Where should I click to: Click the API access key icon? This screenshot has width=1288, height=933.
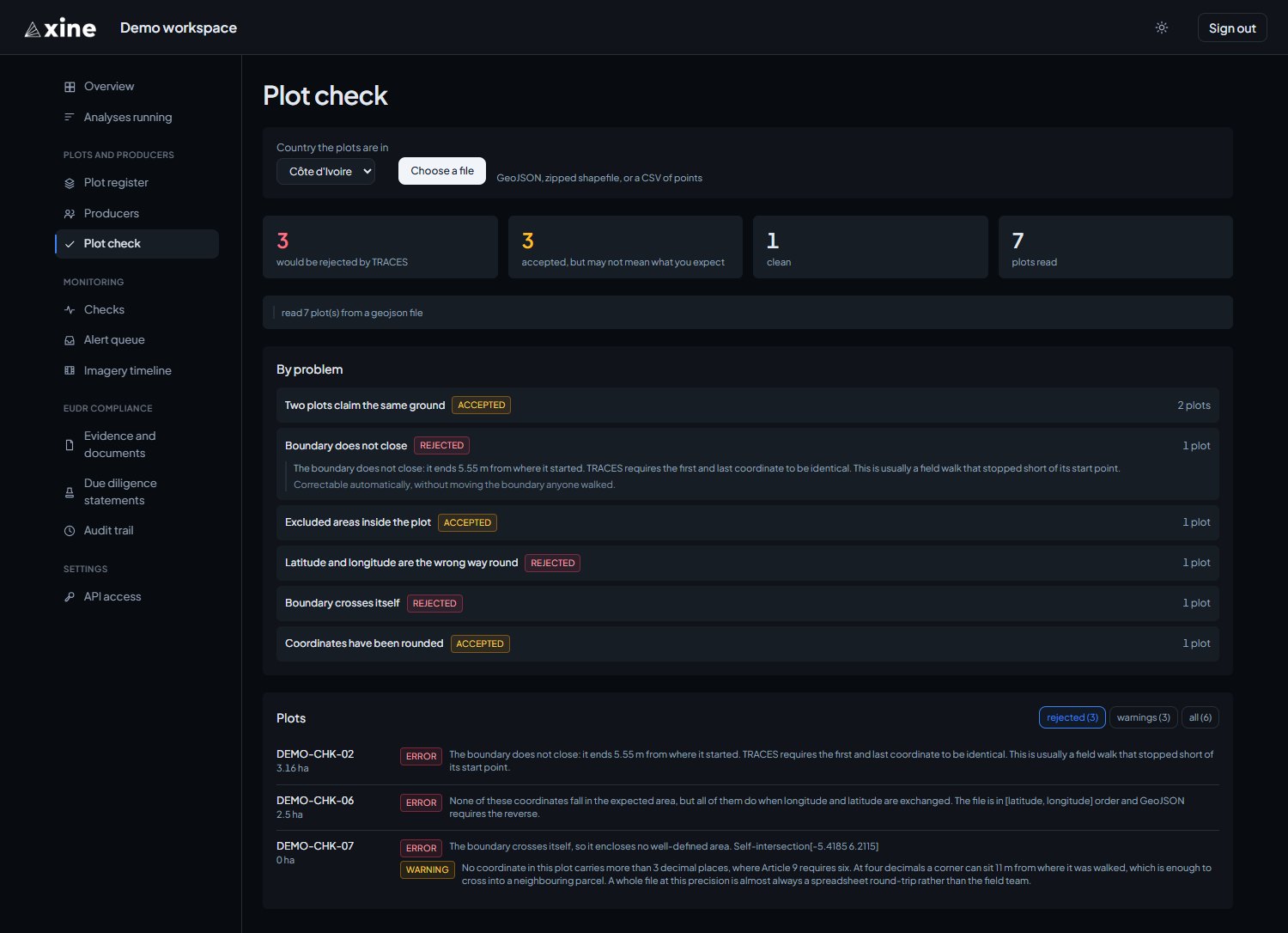[70, 597]
